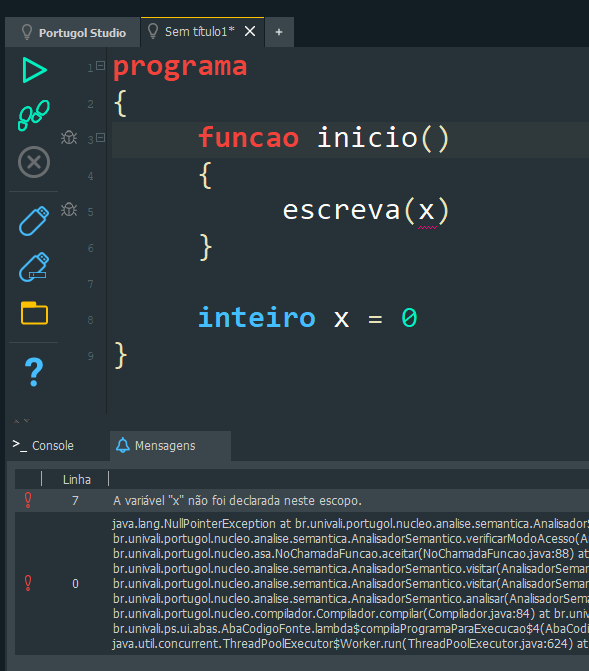Switch to the Portugol Studio tab
The height and width of the screenshot is (671, 589).
(73, 33)
